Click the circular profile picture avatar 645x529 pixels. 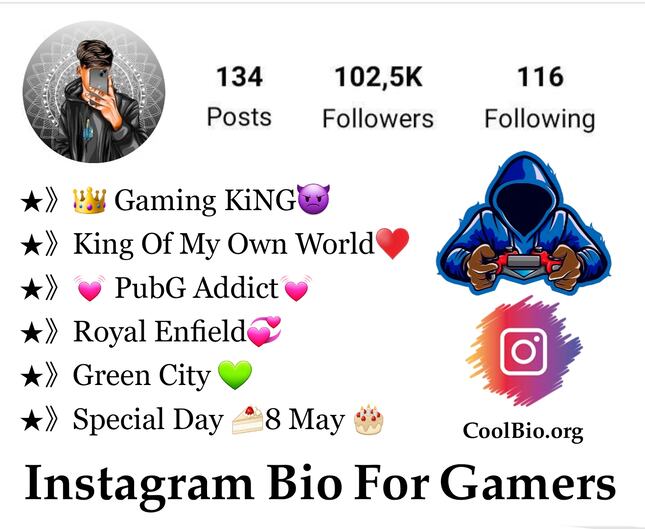(94, 91)
